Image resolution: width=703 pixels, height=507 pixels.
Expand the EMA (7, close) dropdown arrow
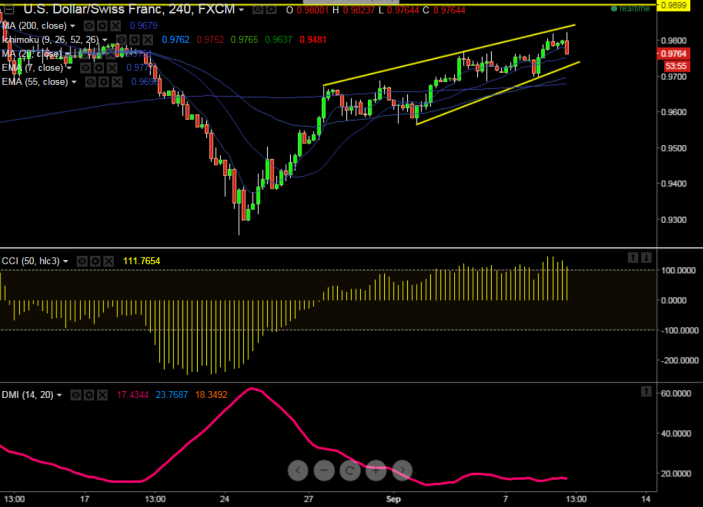(69, 68)
